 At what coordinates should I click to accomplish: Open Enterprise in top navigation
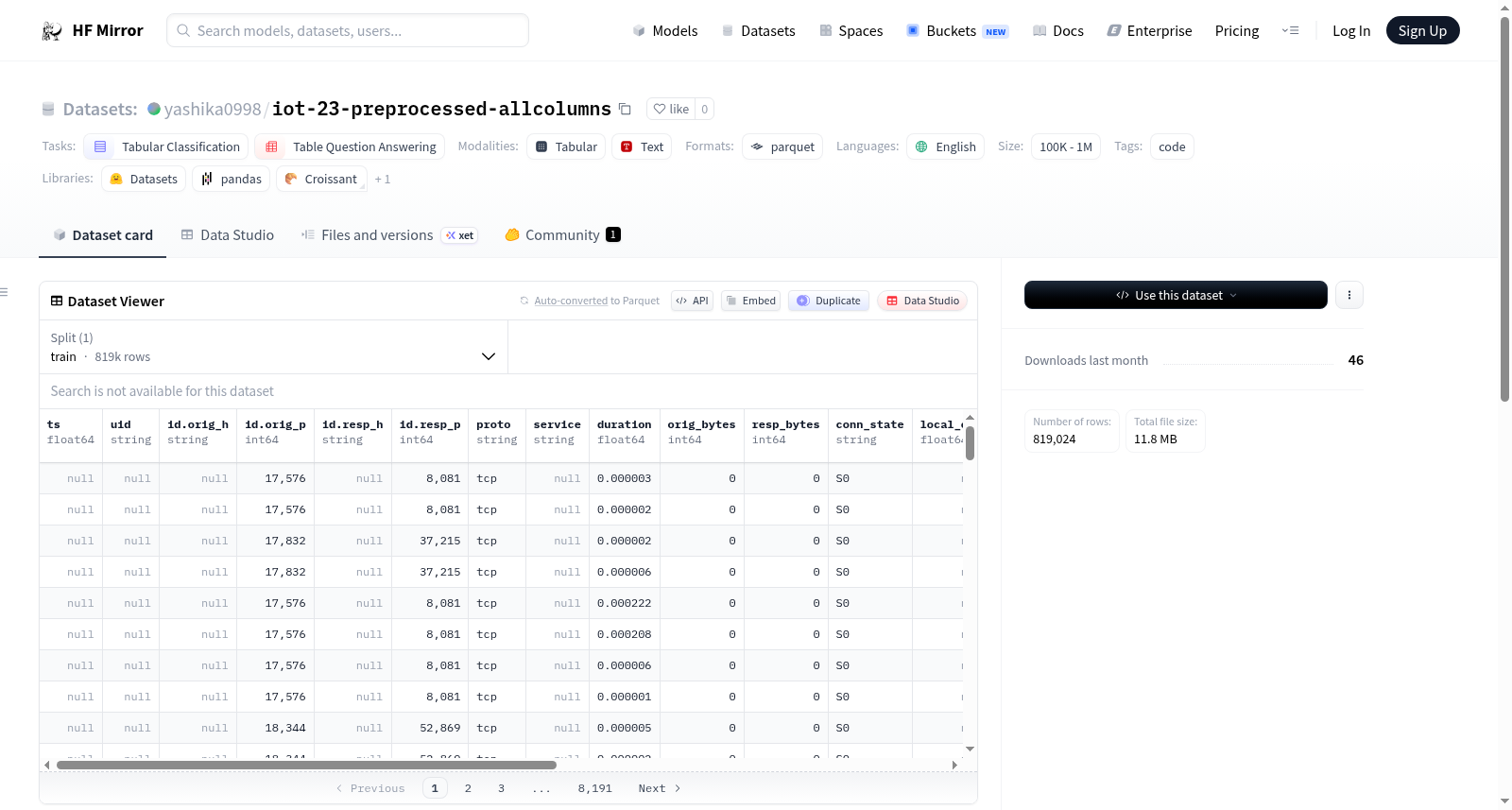pyautogui.click(x=1149, y=31)
